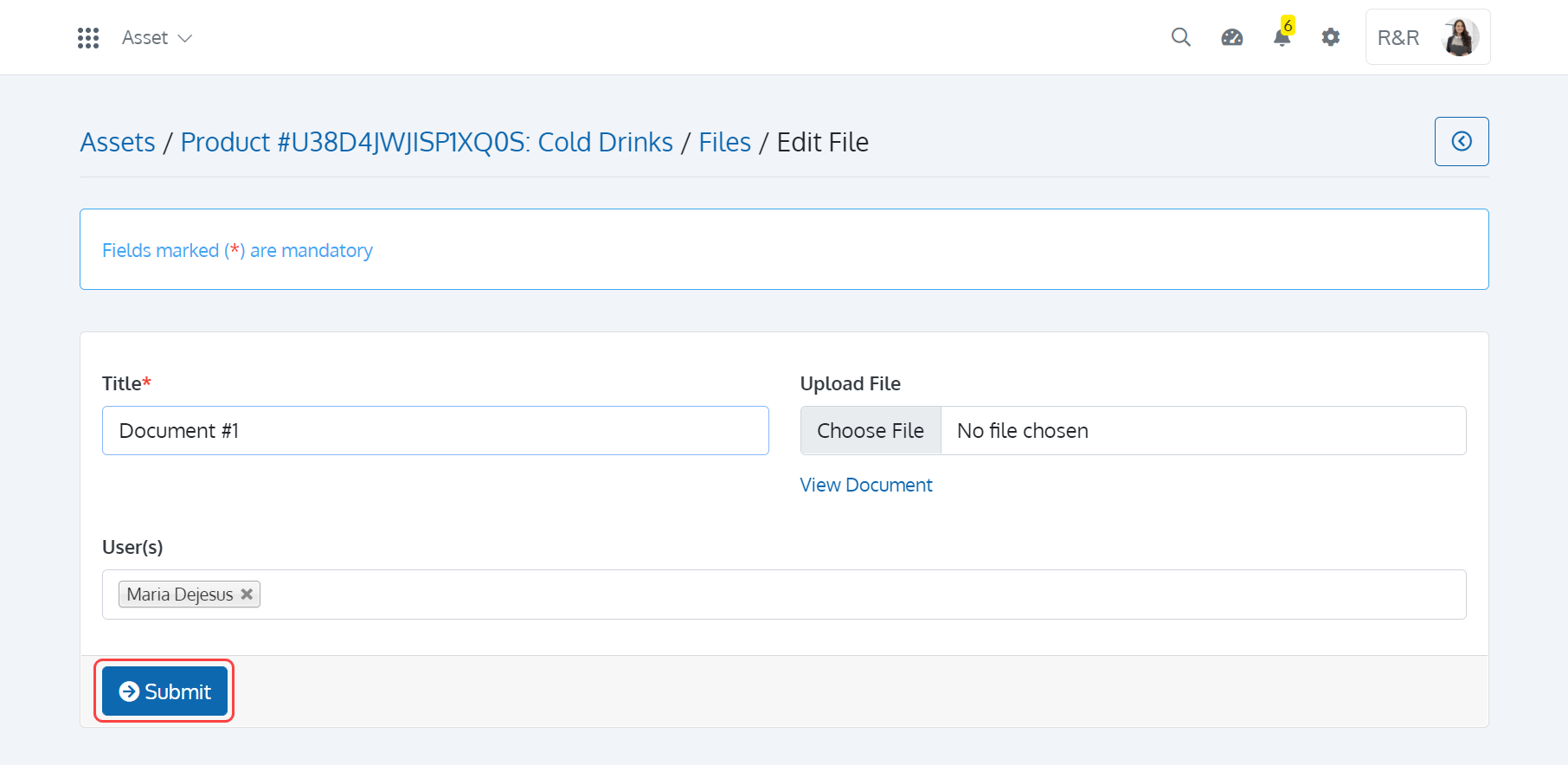Click the circular back arrow button
This screenshot has height=765, width=1568.
click(x=1462, y=141)
